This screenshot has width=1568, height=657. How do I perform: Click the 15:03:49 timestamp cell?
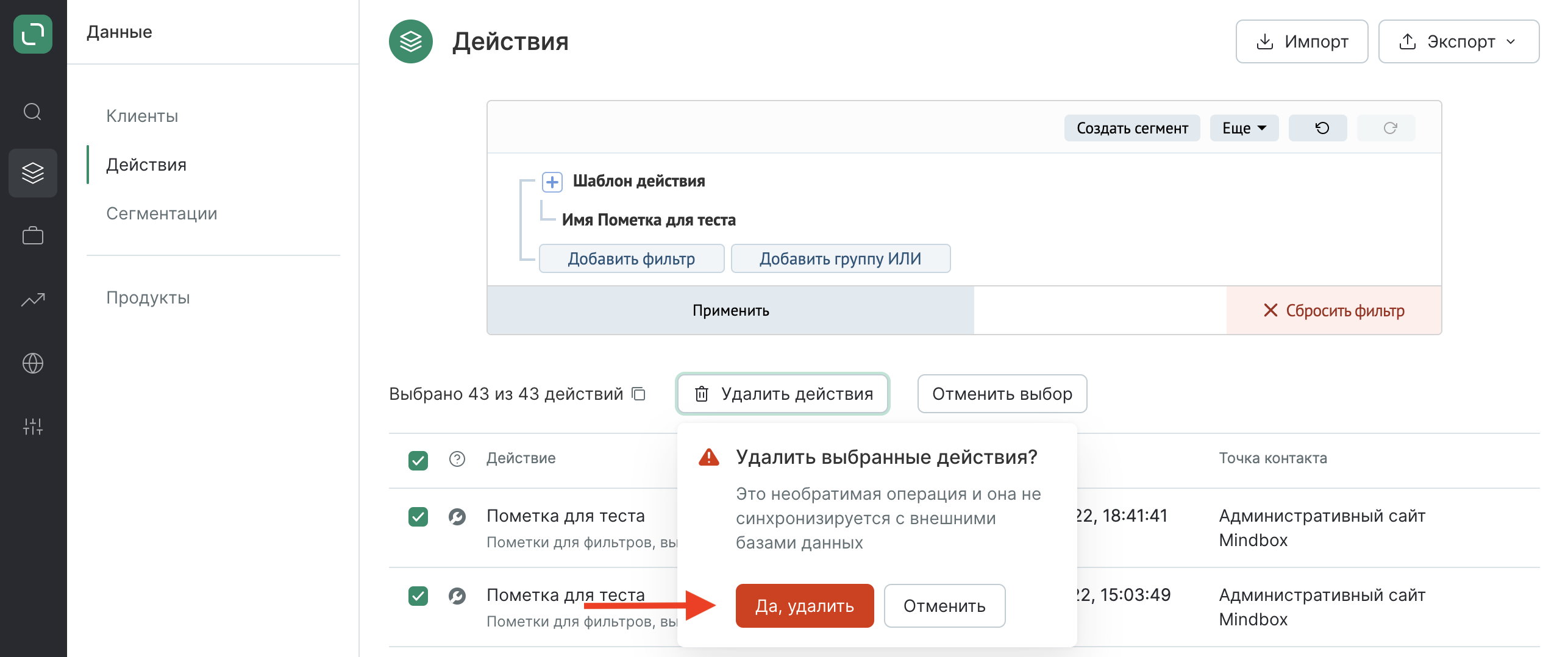(x=1124, y=595)
